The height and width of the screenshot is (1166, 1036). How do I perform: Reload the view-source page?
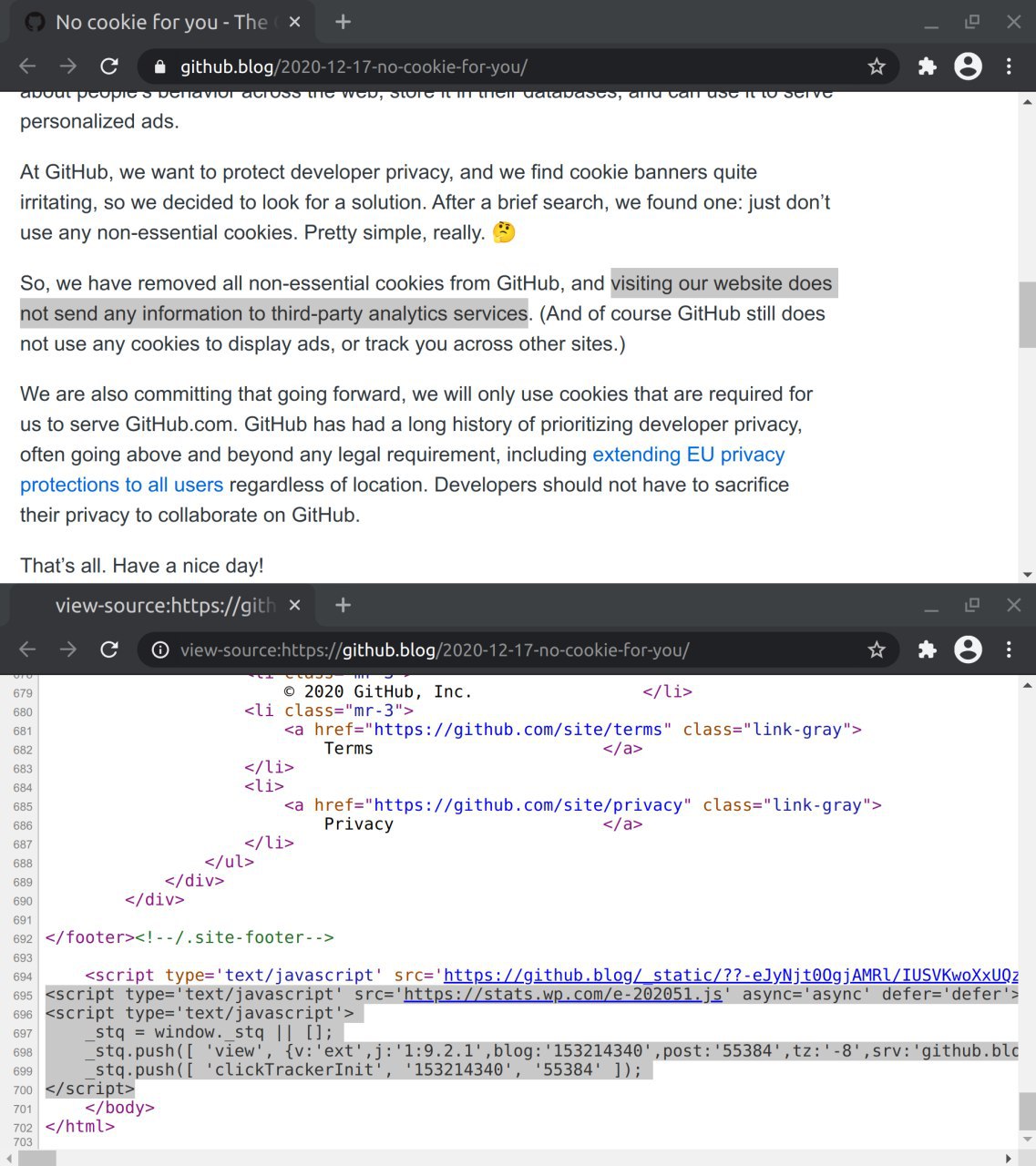pos(109,649)
